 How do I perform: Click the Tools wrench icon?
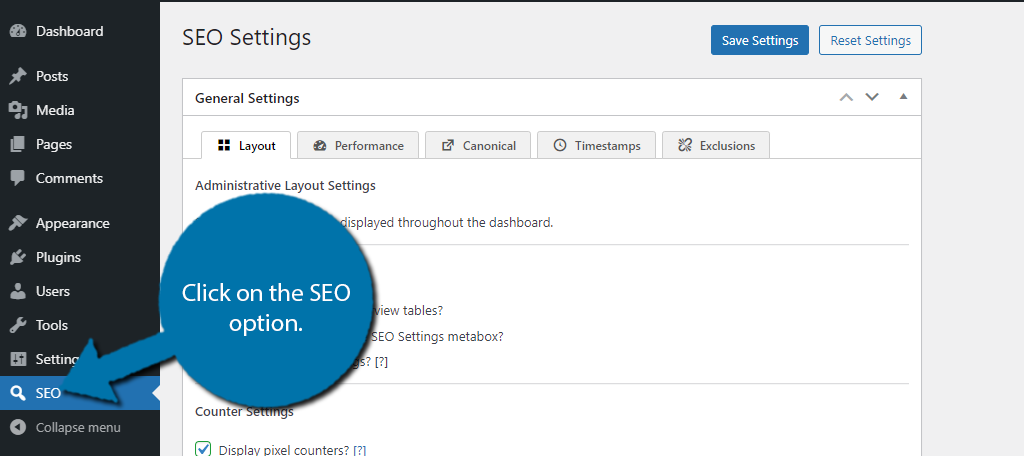[x=18, y=325]
